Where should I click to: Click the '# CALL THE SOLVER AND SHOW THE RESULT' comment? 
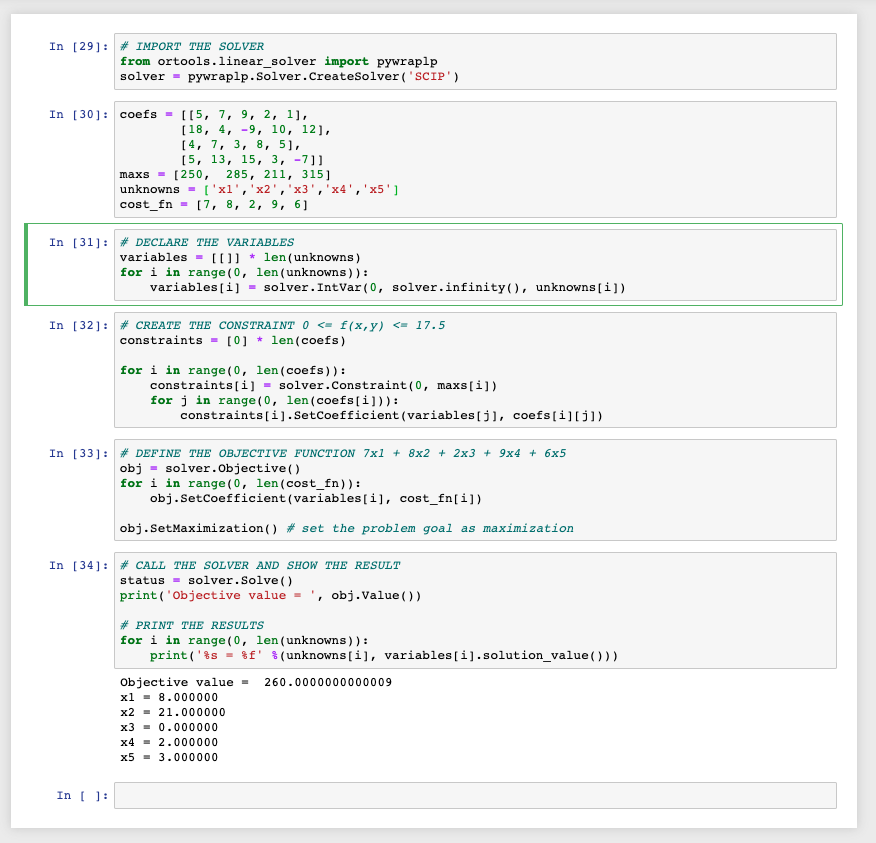260,565
